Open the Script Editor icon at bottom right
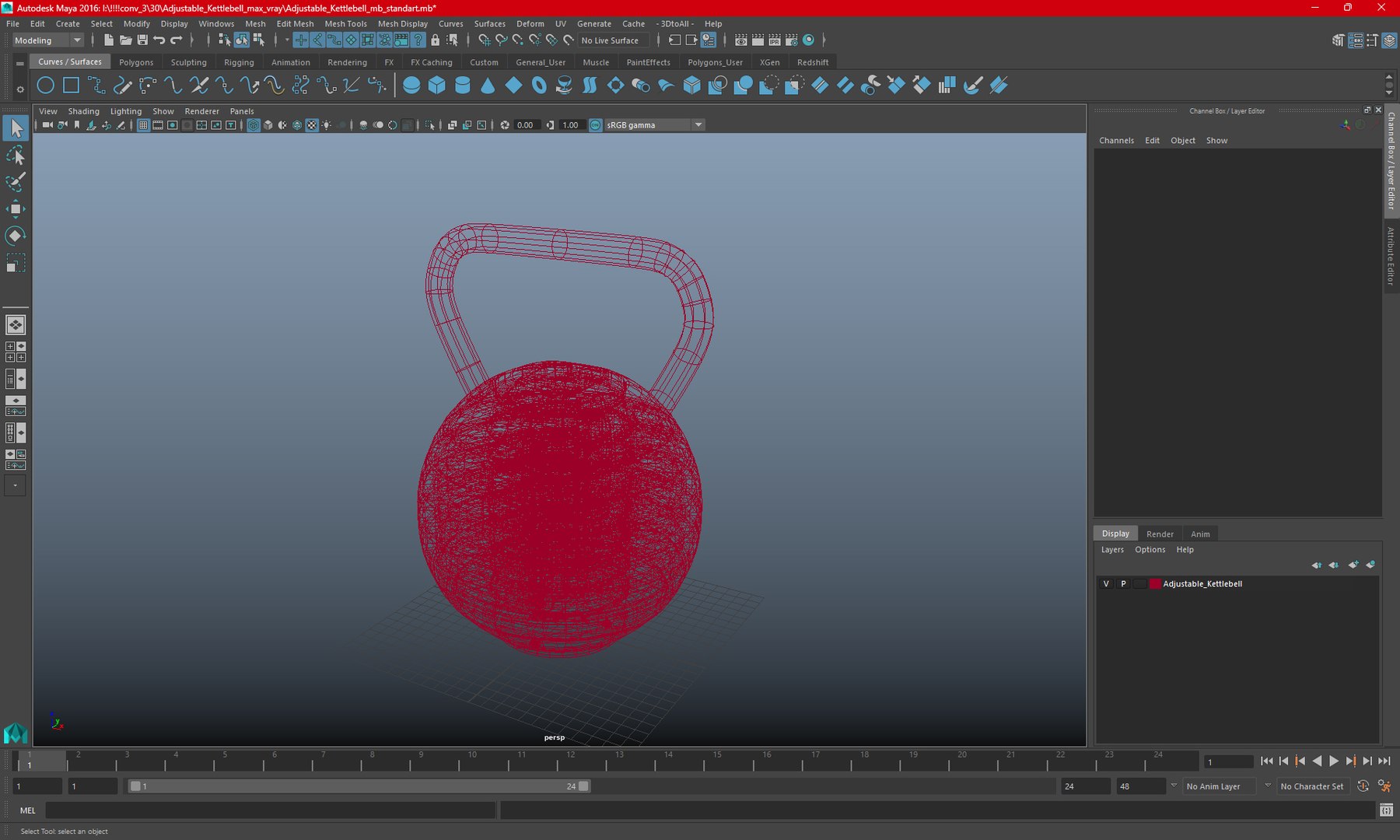Viewport: 1400px width, 840px height. click(x=1386, y=810)
